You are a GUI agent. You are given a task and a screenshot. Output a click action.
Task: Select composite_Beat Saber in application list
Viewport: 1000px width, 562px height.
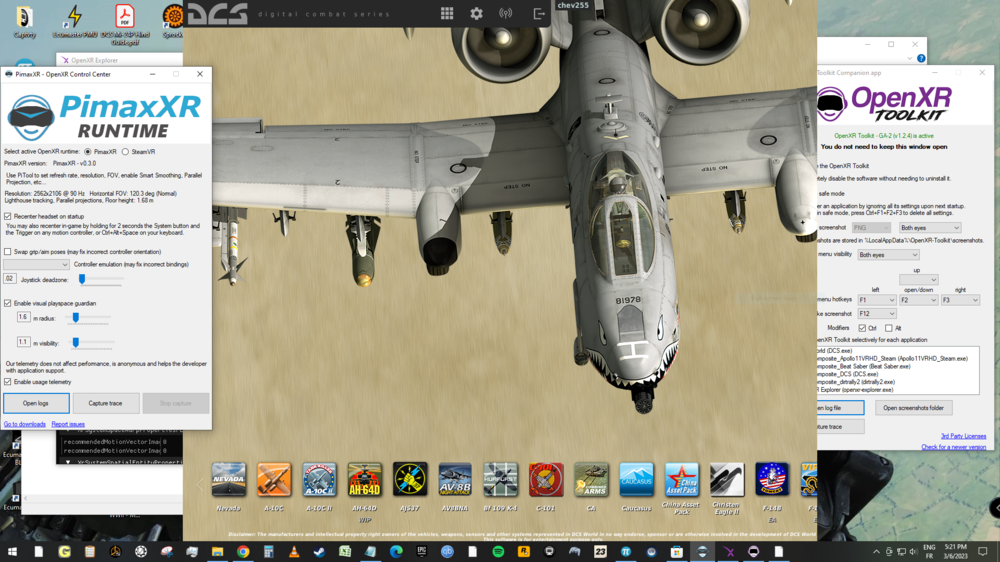pos(864,367)
